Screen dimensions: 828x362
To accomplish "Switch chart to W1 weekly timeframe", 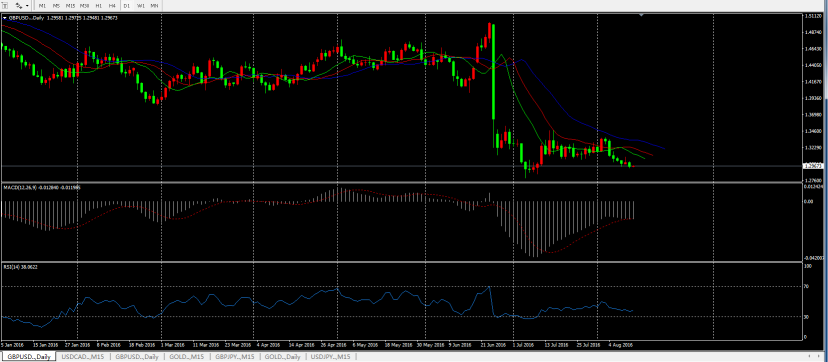I will [140, 5].
